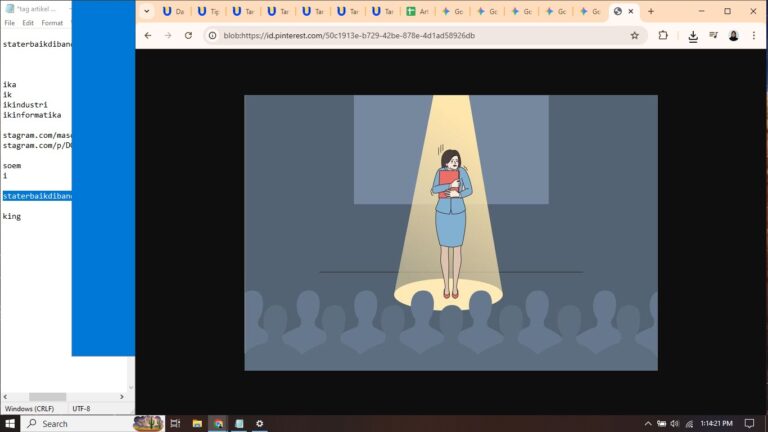This screenshot has width=768, height=432.
Task: Open the Action Center notifications icon
Action: coord(749,424)
